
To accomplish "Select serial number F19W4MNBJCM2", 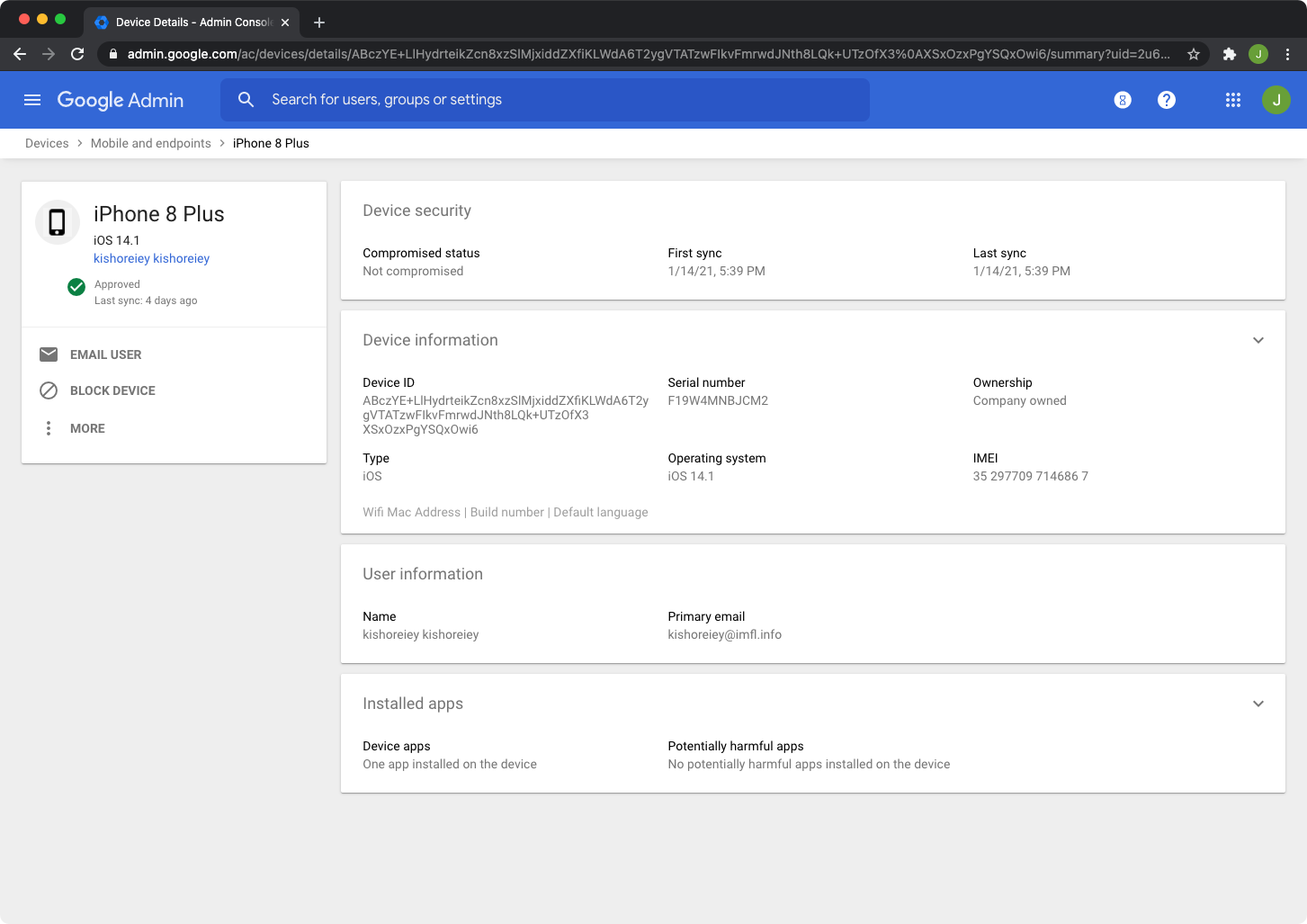I will pyautogui.click(x=718, y=400).
